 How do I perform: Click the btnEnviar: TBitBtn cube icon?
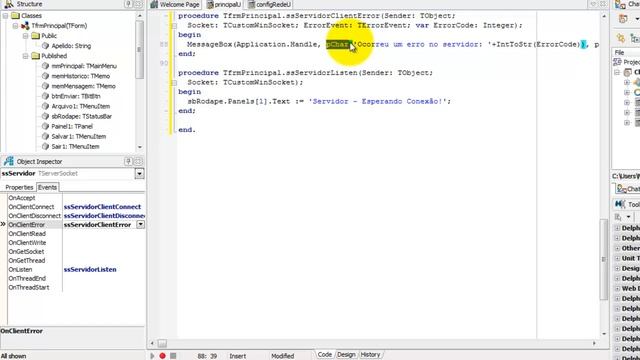(x=45, y=96)
